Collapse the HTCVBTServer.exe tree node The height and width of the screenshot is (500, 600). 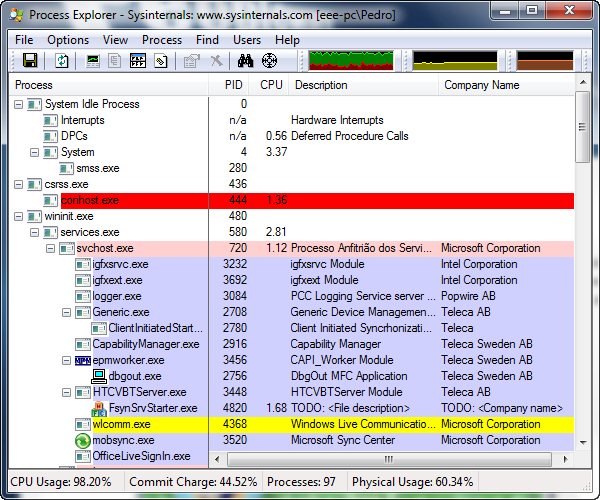(x=67, y=393)
